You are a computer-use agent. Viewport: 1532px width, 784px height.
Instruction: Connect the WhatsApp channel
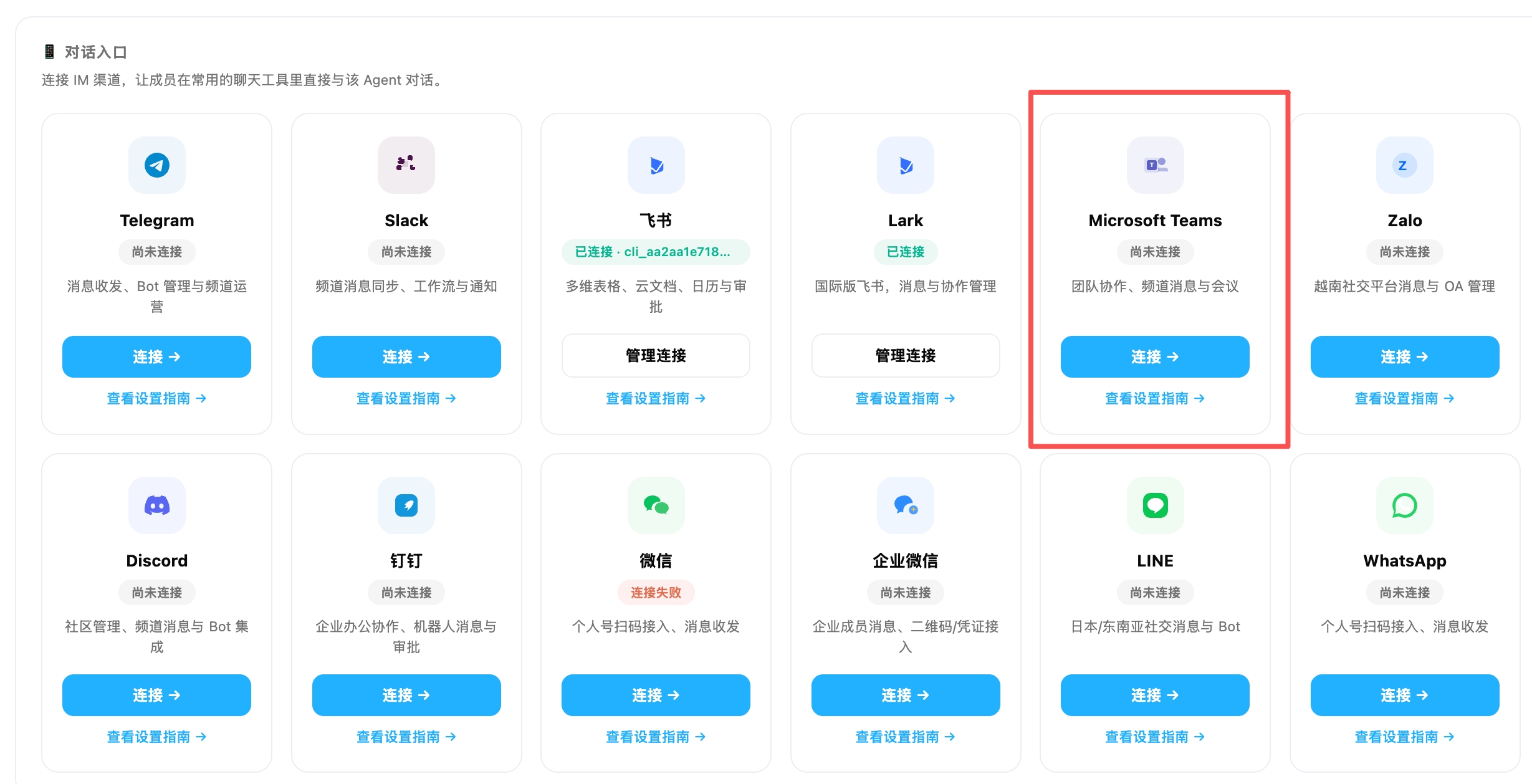click(x=1405, y=695)
